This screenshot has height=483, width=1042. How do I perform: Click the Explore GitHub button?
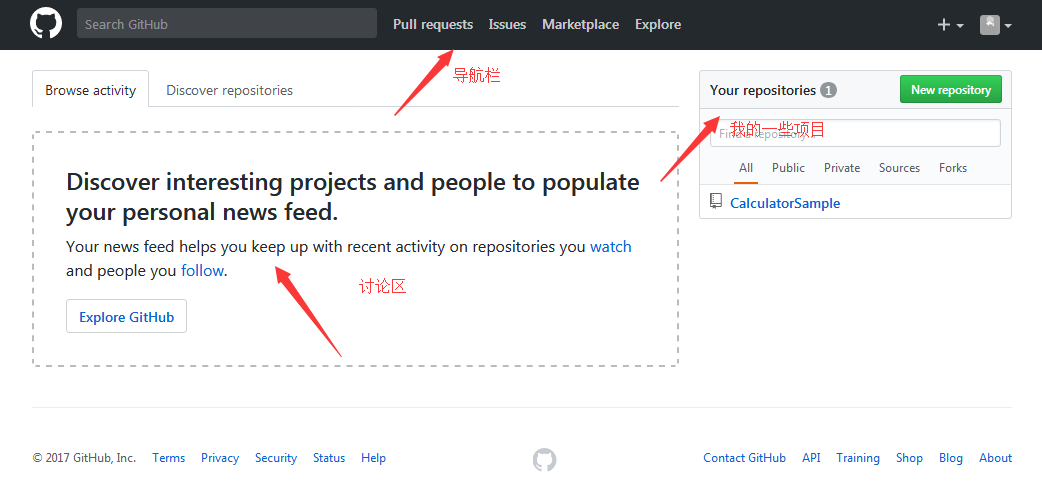coord(126,317)
